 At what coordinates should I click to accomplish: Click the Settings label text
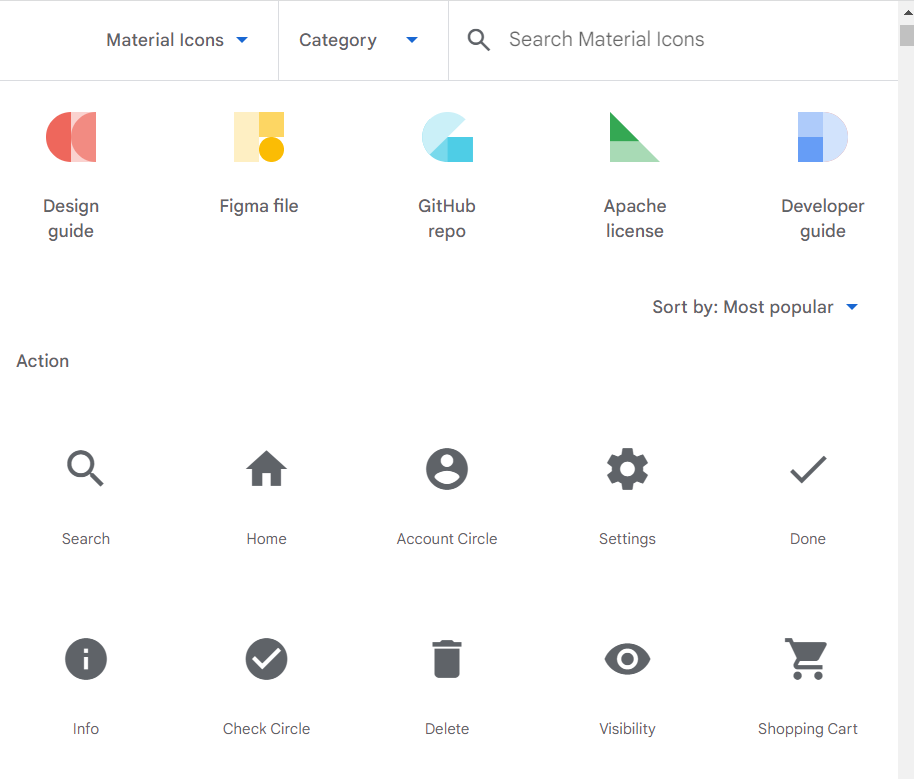627,539
